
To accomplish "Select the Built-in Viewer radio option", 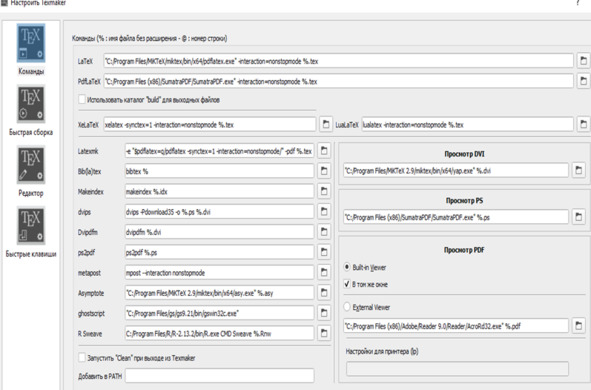I will coord(347,267).
